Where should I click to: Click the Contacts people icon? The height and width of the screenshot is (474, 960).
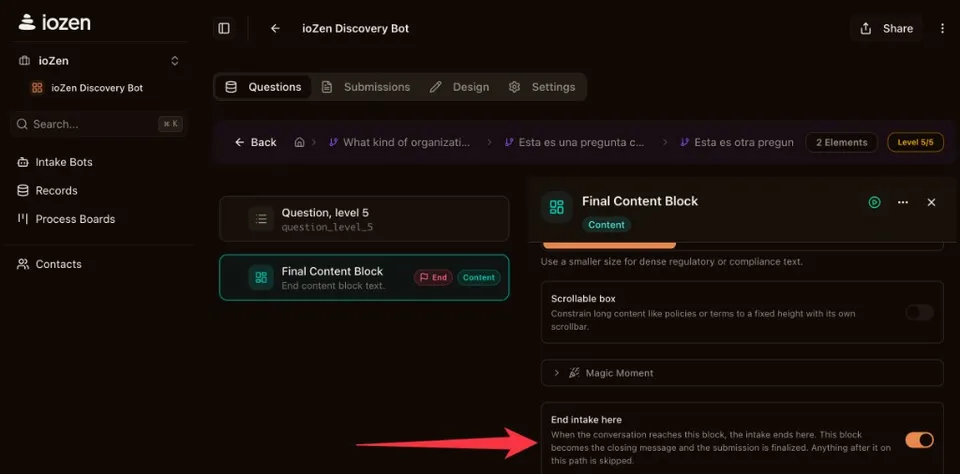click(23, 264)
